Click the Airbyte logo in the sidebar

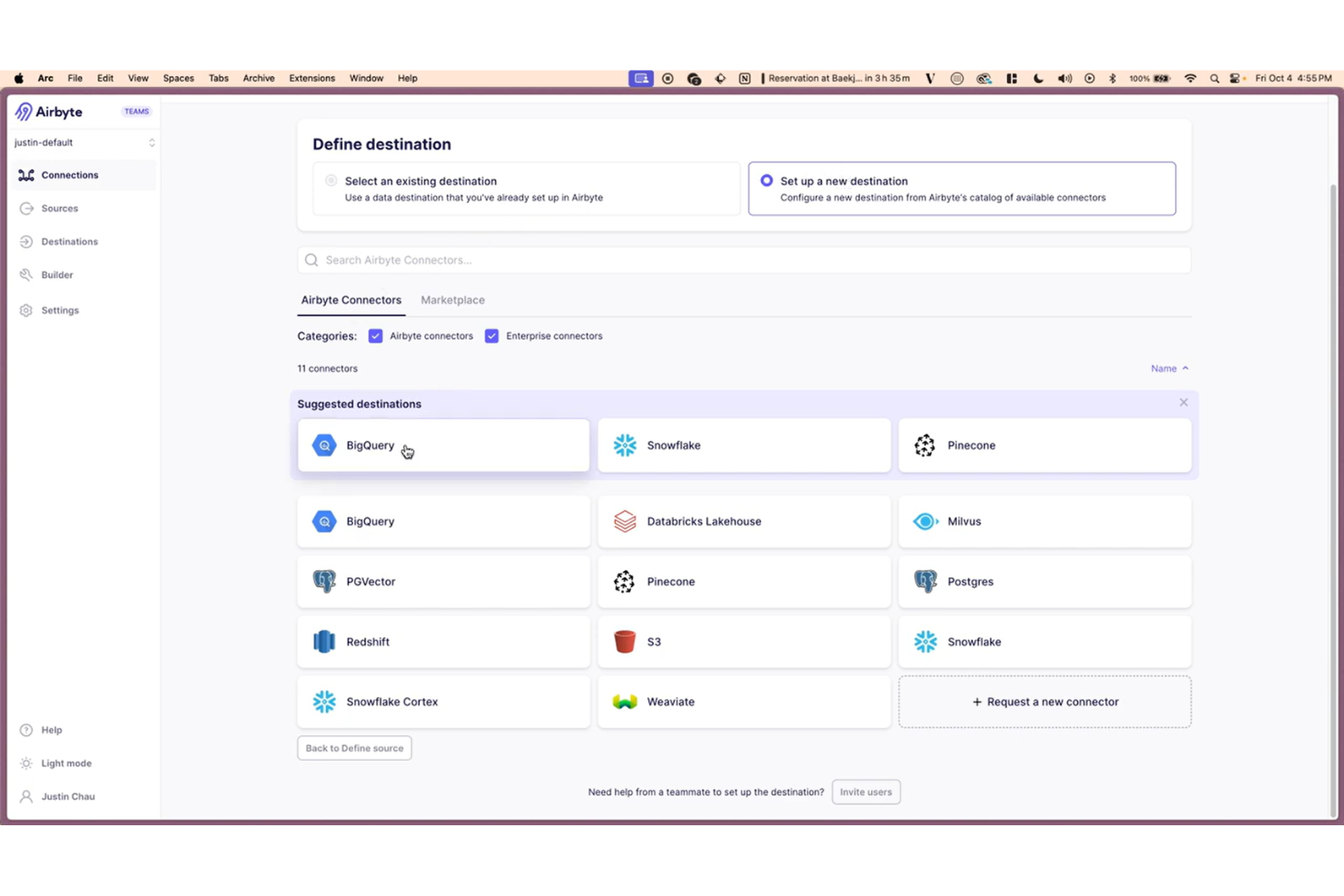[x=49, y=112]
